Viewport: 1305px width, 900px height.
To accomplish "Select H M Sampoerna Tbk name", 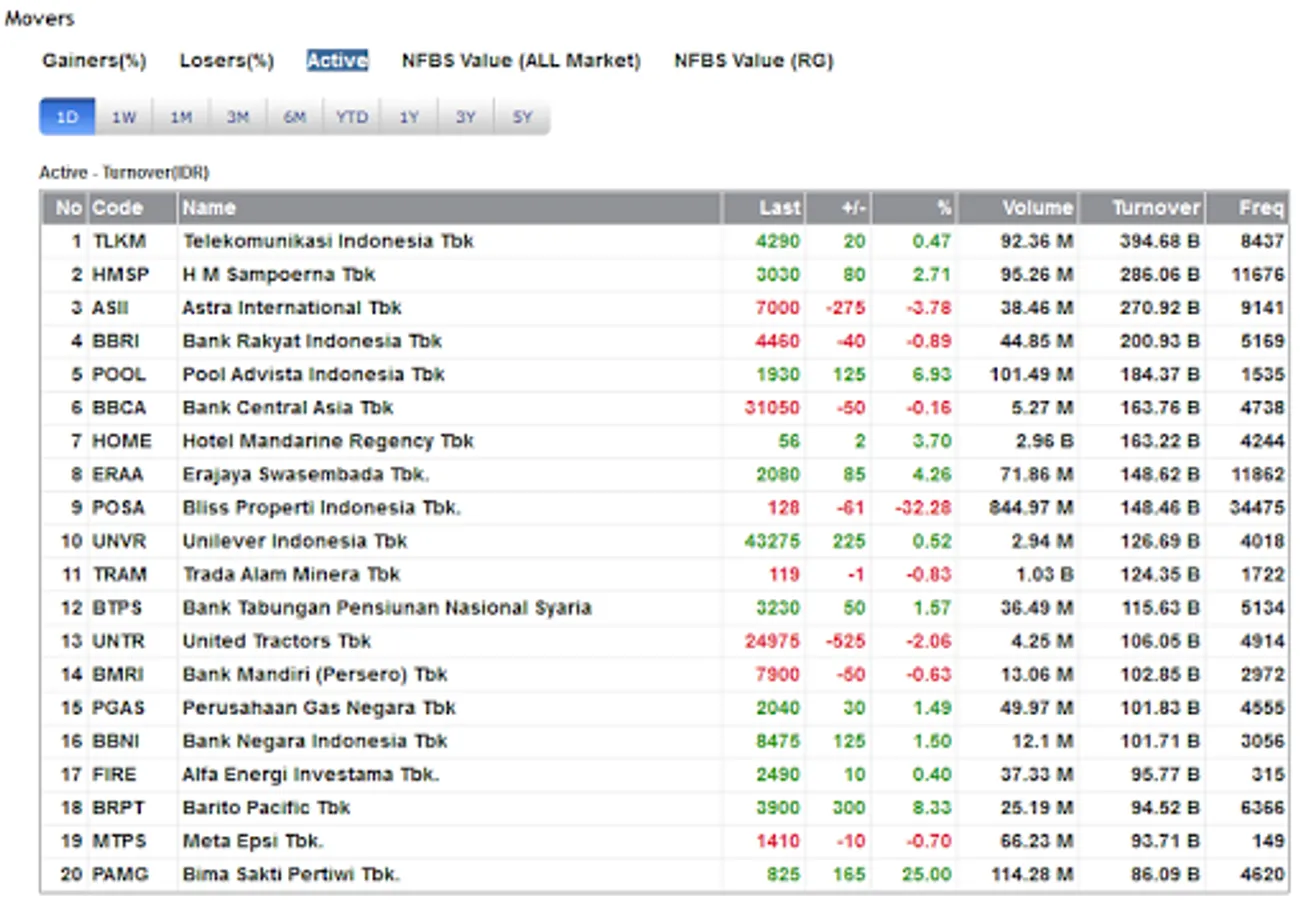I will pyautogui.click(x=279, y=274).
